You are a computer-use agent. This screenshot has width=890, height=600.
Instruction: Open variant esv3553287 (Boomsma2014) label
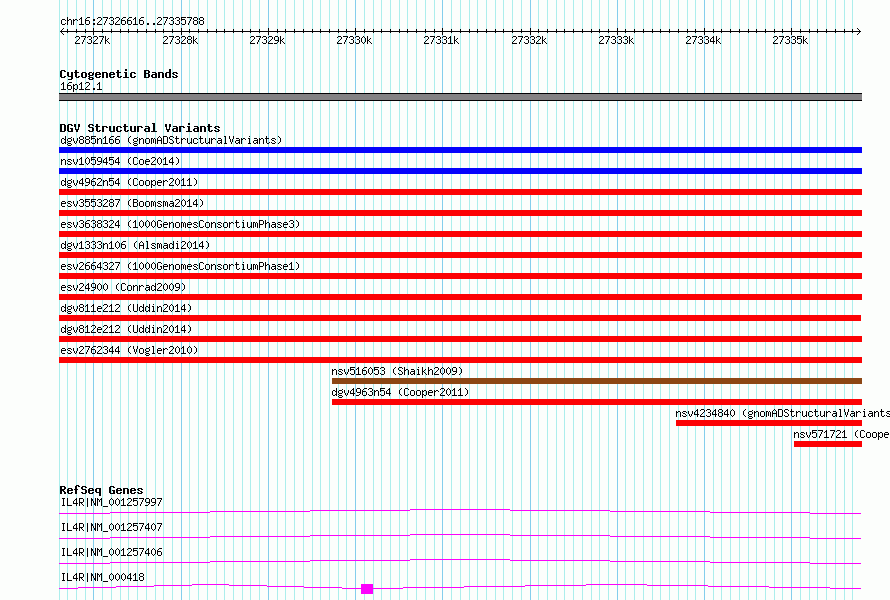pos(132,203)
